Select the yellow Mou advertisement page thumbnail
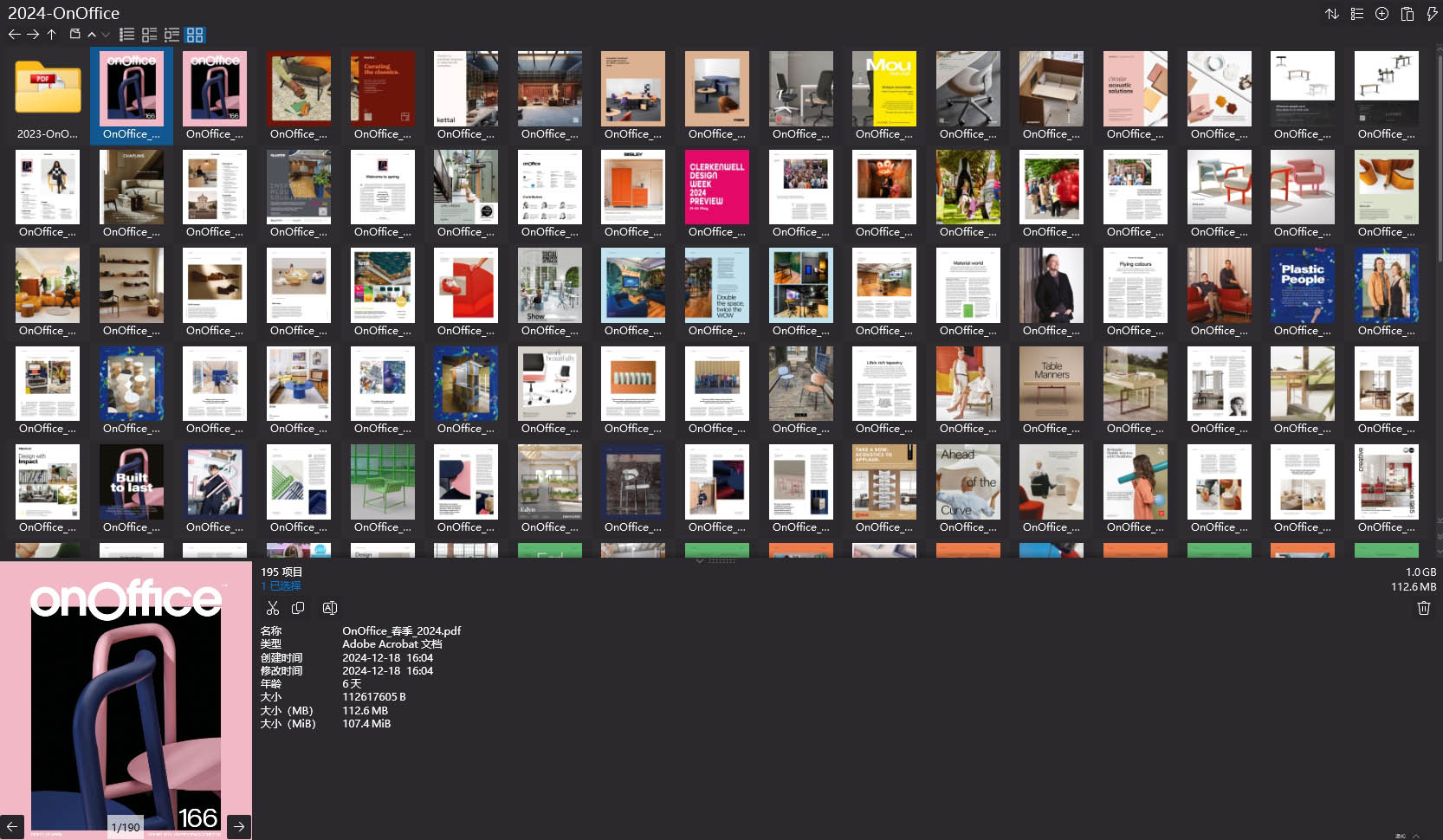1443x840 pixels. (x=884, y=88)
